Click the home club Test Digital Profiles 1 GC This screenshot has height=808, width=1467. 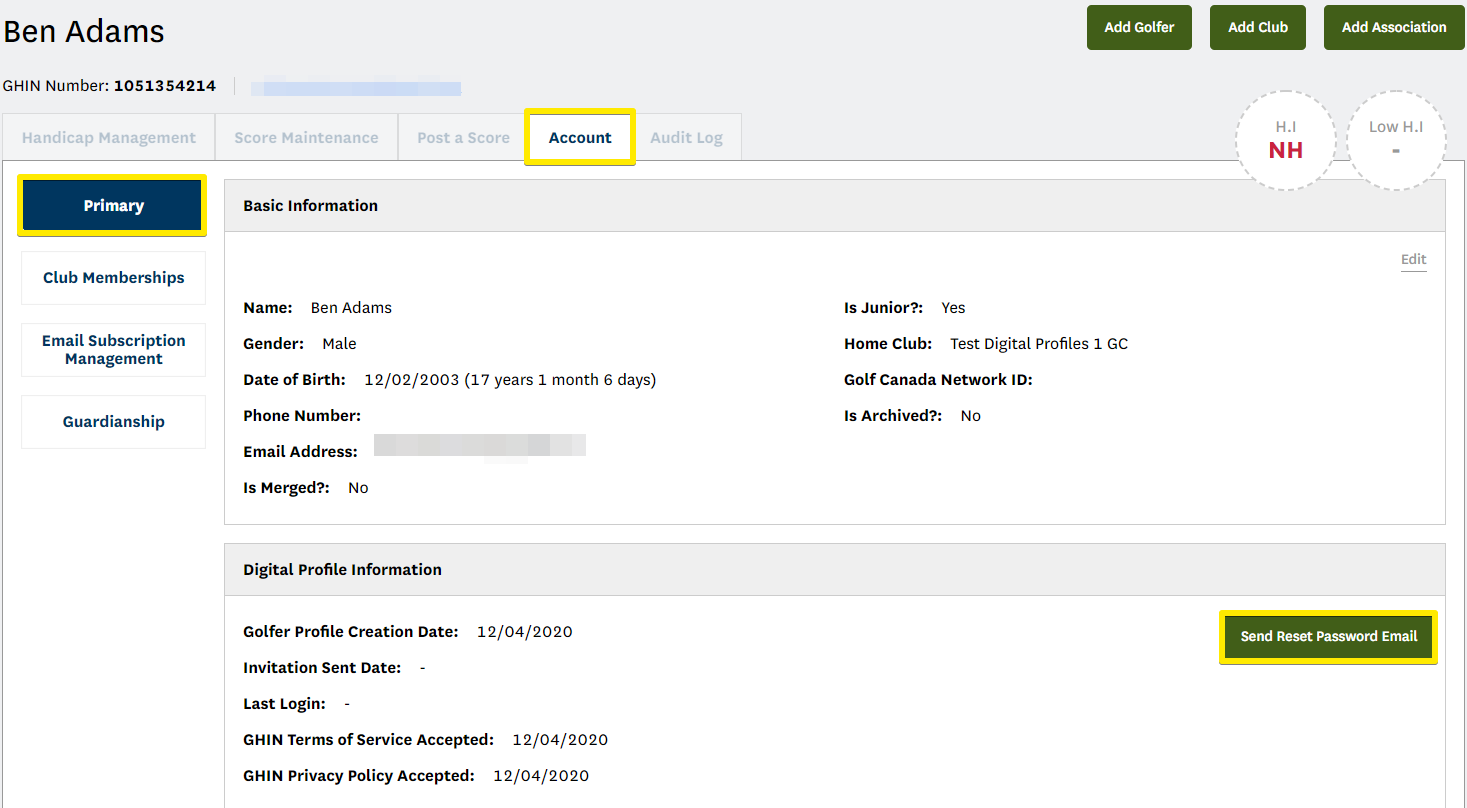[x=1039, y=343]
